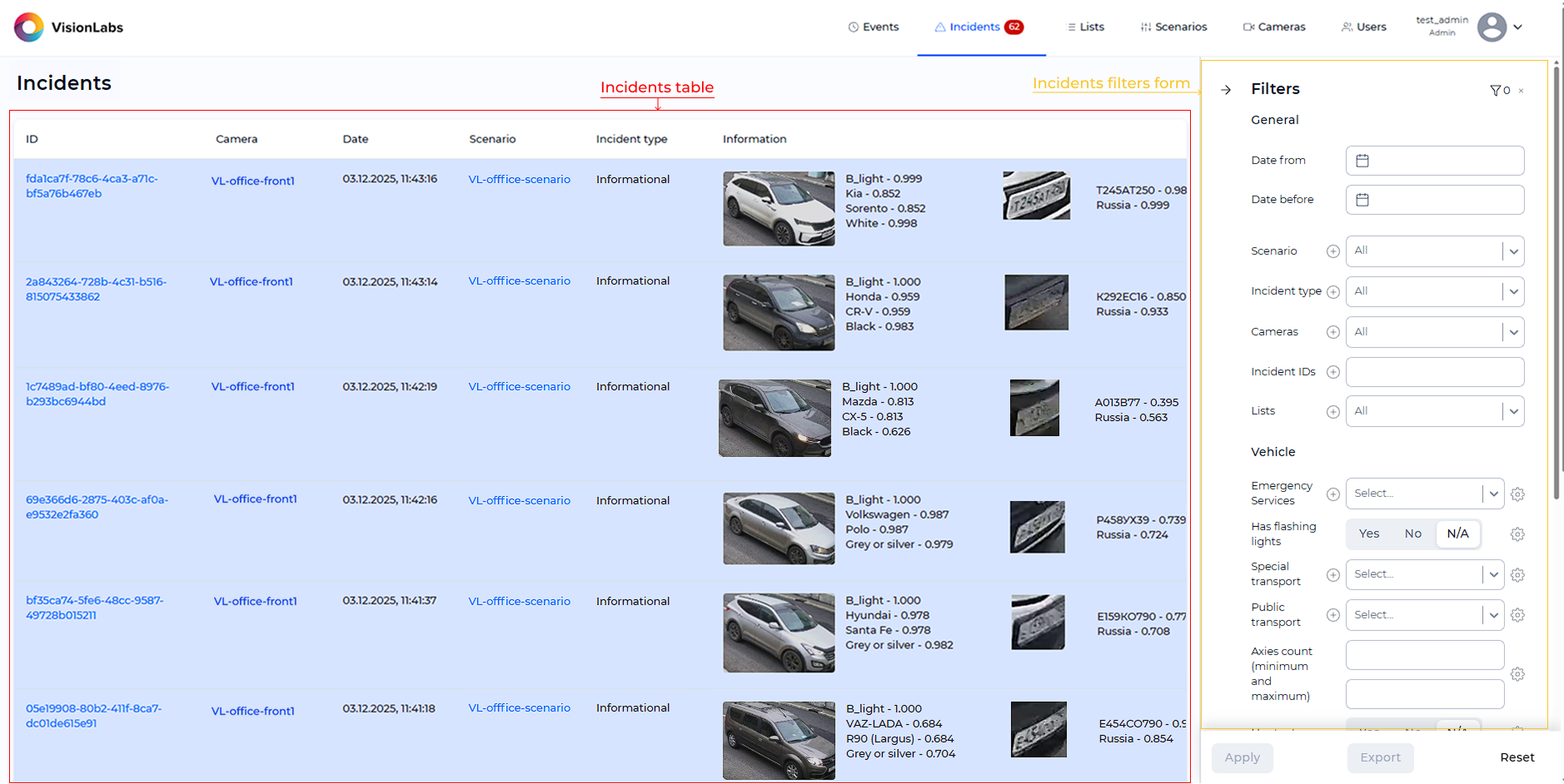The image size is (1564, 784).
Task: Click the Reset filters button
Action: click(1517, 757)
